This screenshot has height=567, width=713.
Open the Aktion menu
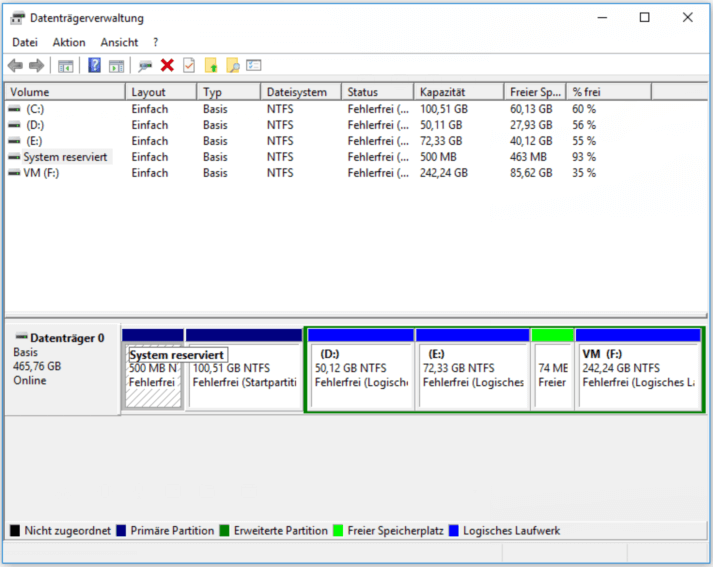[69, 42]
